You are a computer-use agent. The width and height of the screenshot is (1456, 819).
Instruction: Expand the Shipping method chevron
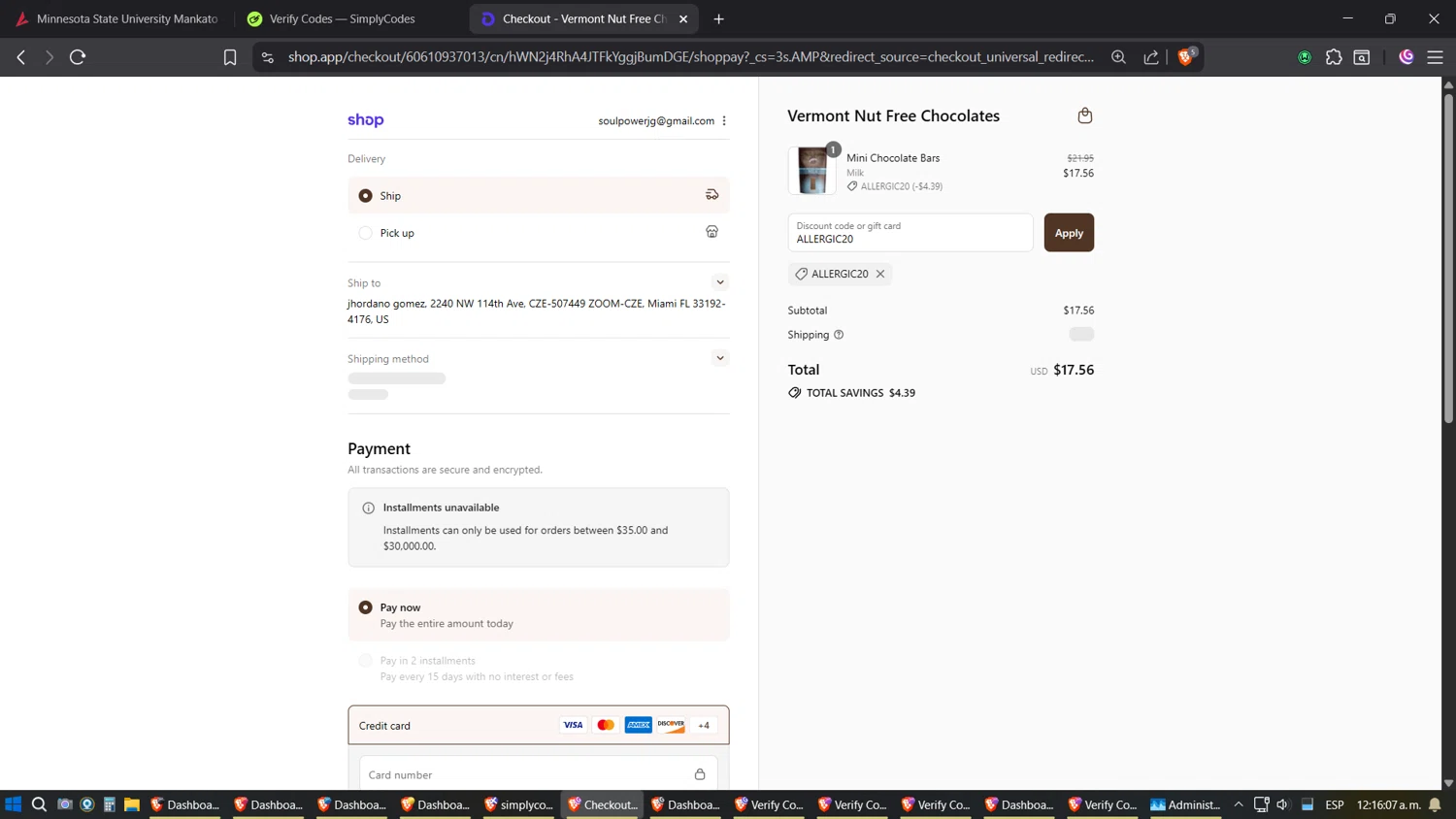coord(719,358)
